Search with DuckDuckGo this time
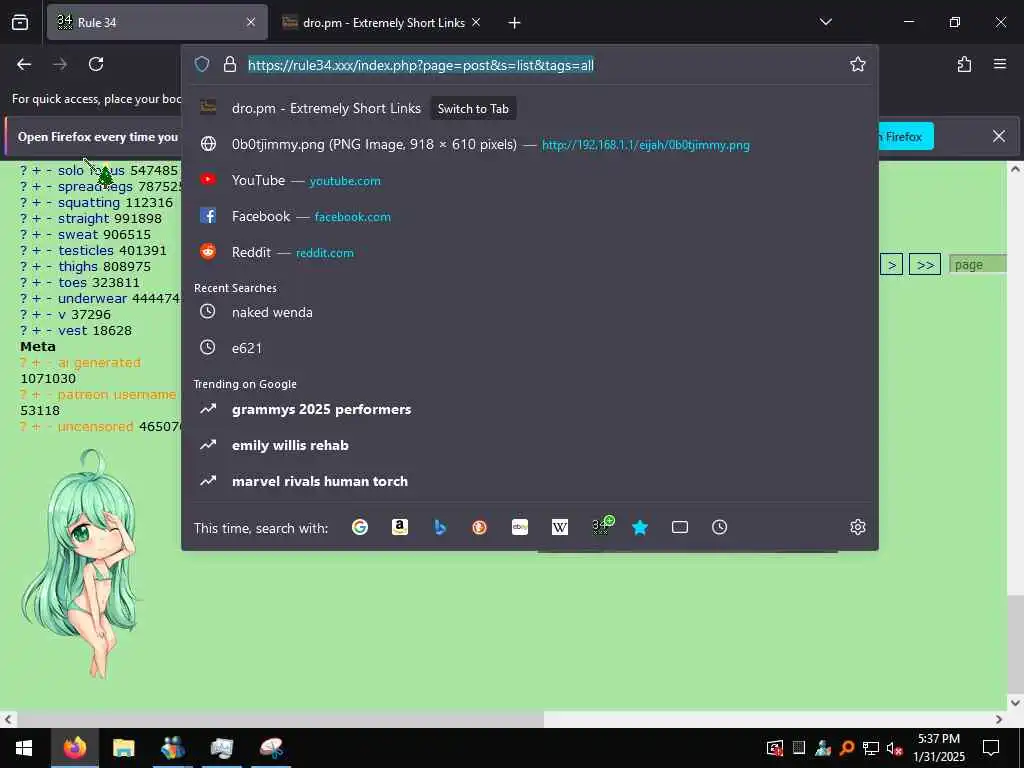1024x768 pixels. click(479, 527)
